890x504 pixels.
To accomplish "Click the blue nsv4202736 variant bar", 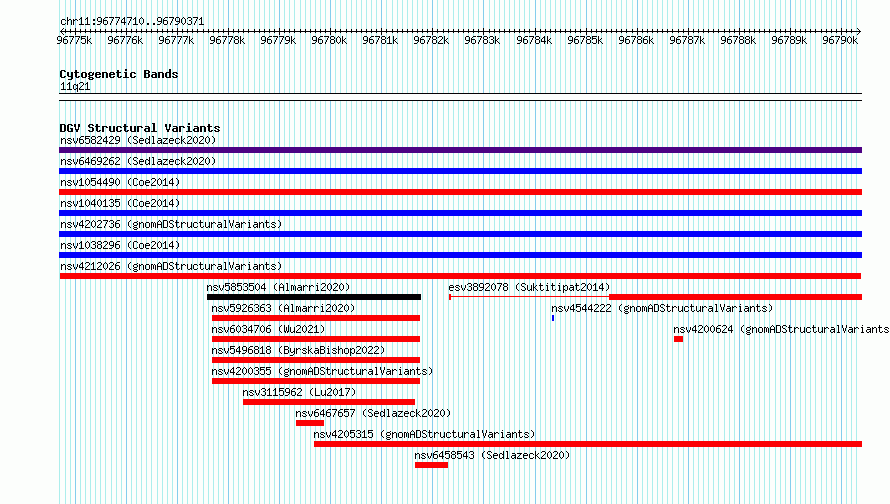I will coord(460,234).
